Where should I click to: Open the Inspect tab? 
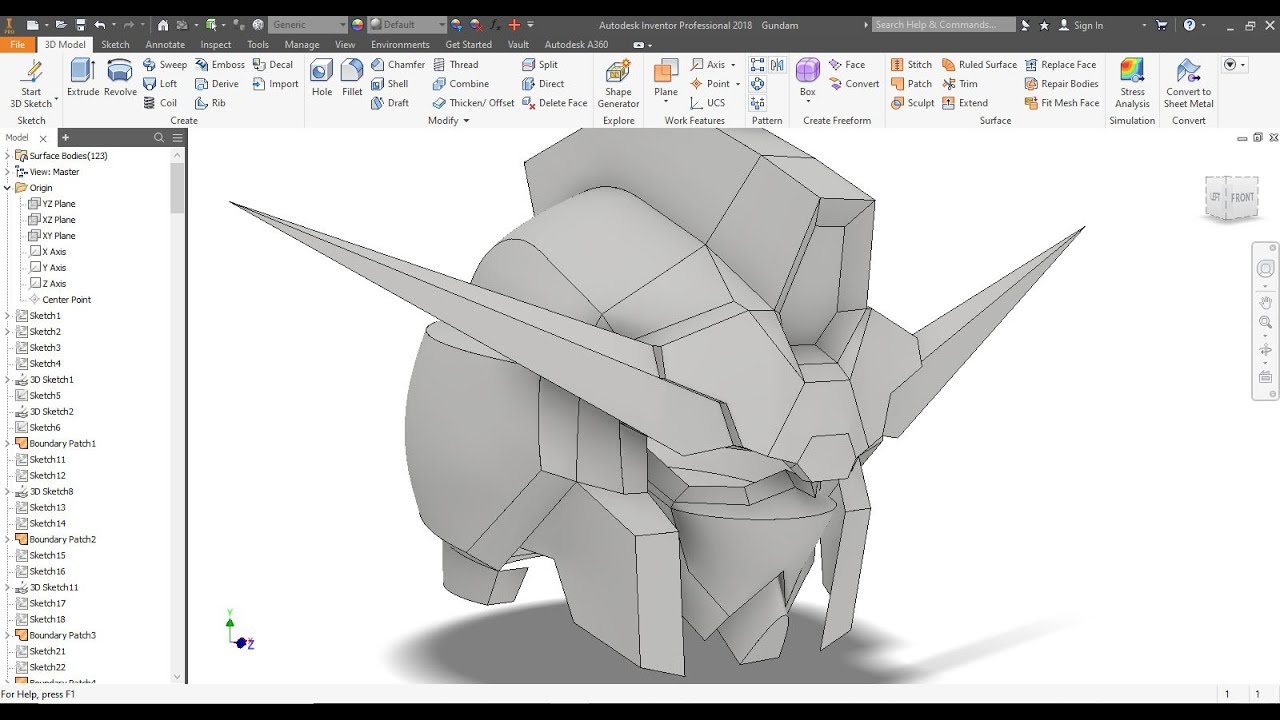coord(216,44)
